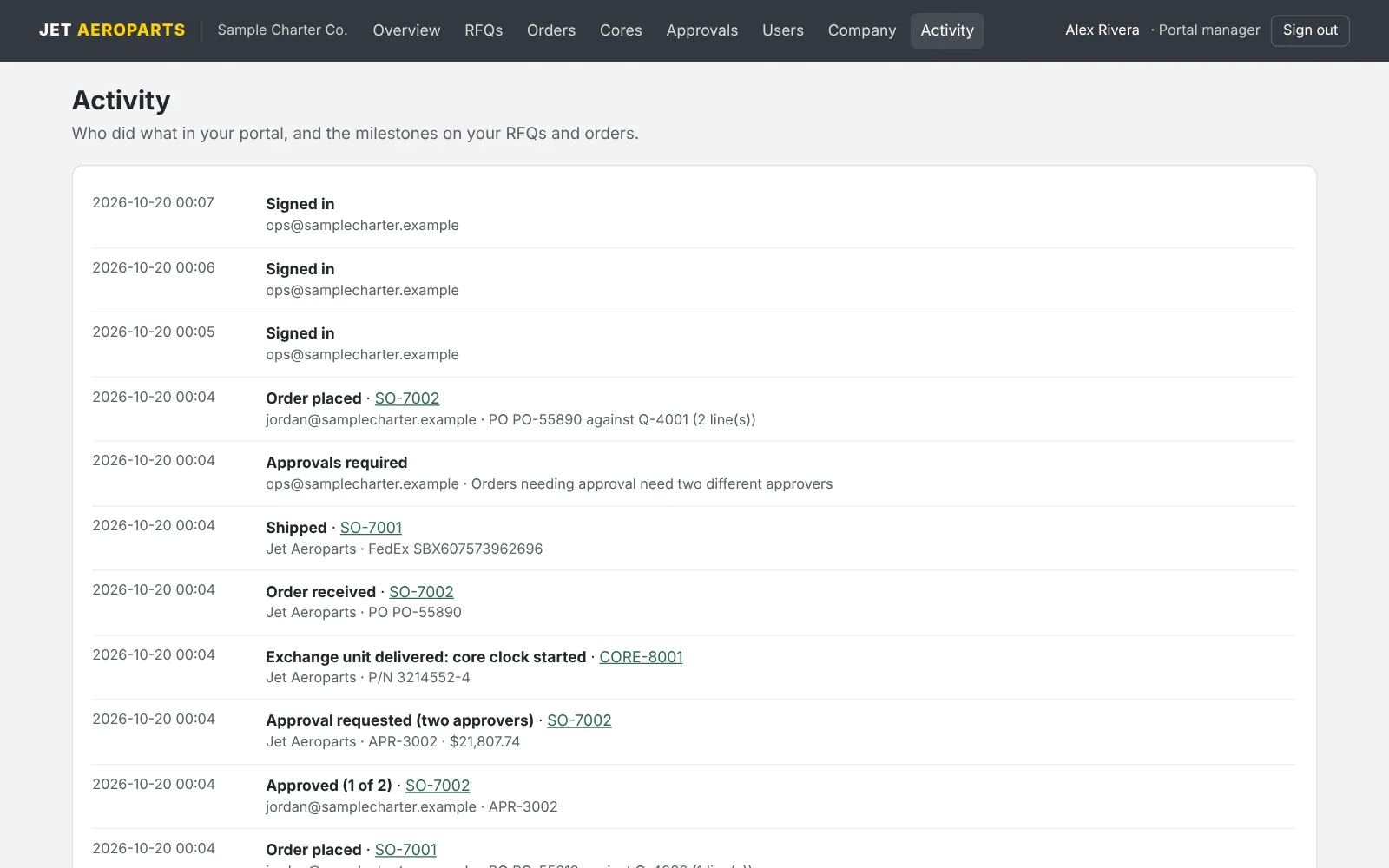The width and height of the screenshot is (1389, 868).
Task: Select the 'Signed in' entry at 00:06
Action: (x=300, y=269)
